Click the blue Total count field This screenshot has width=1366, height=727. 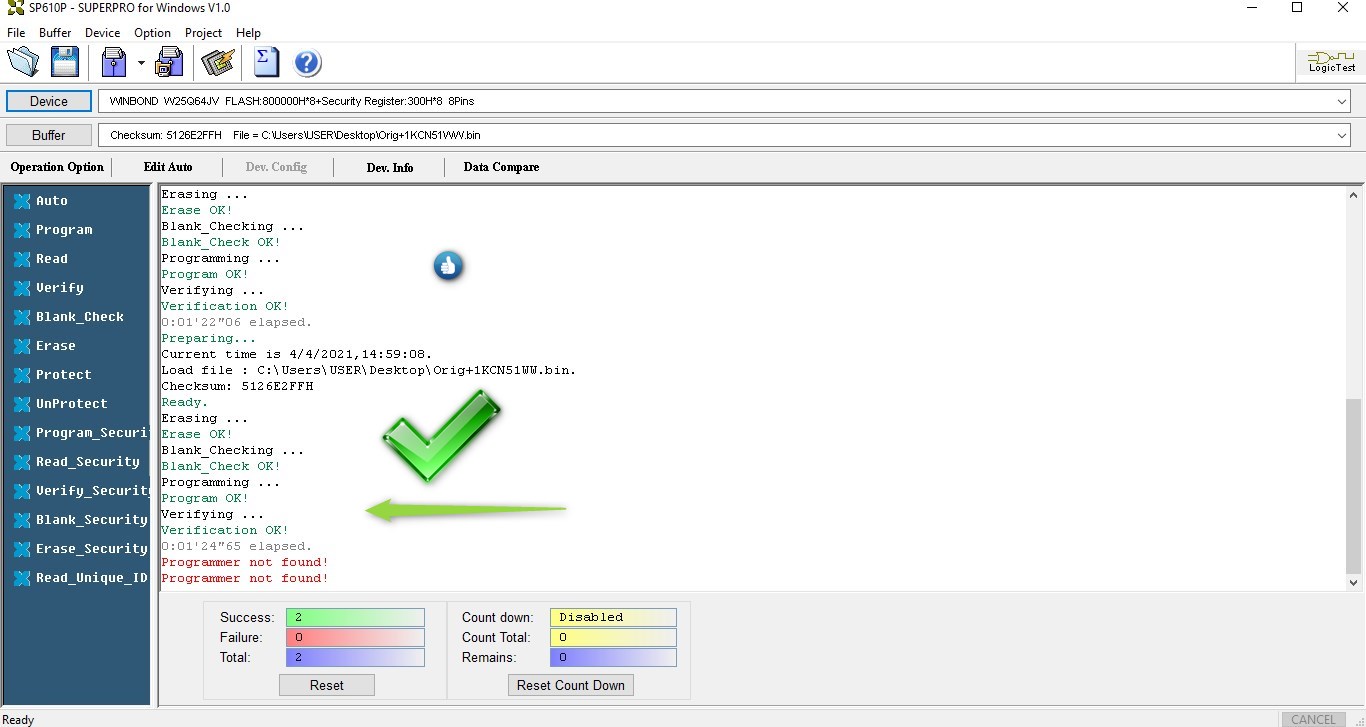click(x=355, y=657)
